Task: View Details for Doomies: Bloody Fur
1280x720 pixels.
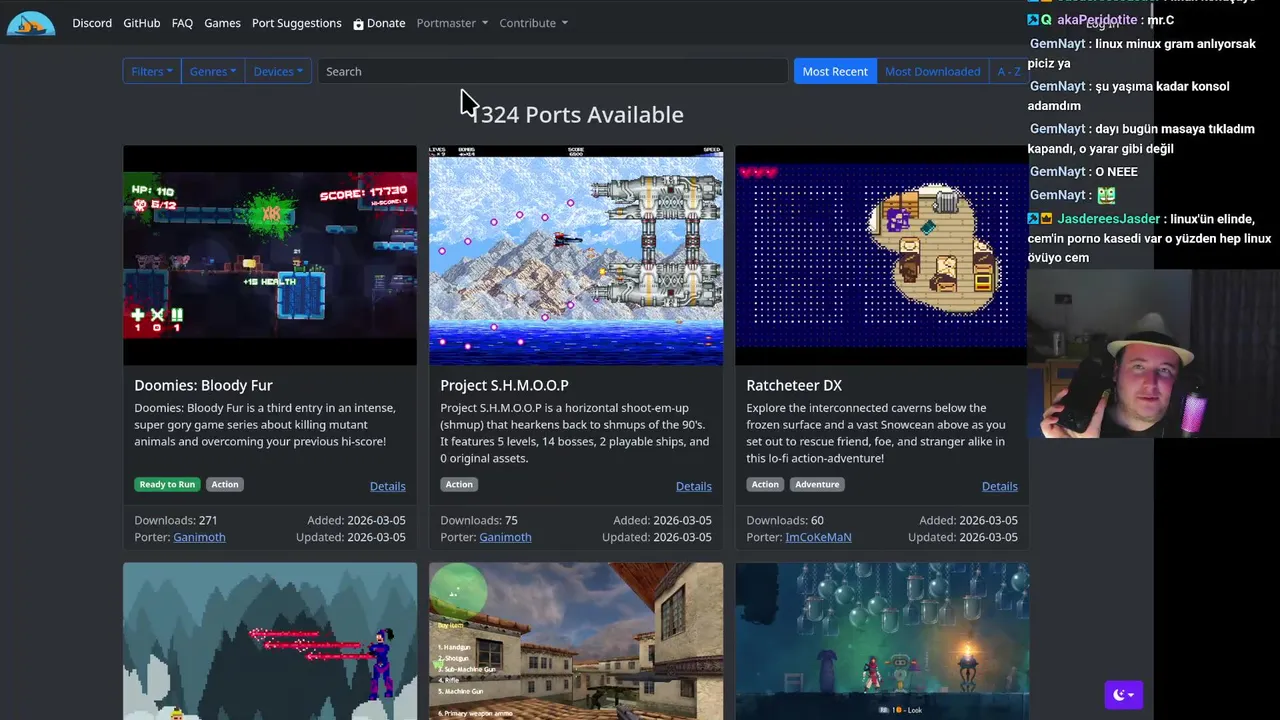Action: tap(387, 486)
